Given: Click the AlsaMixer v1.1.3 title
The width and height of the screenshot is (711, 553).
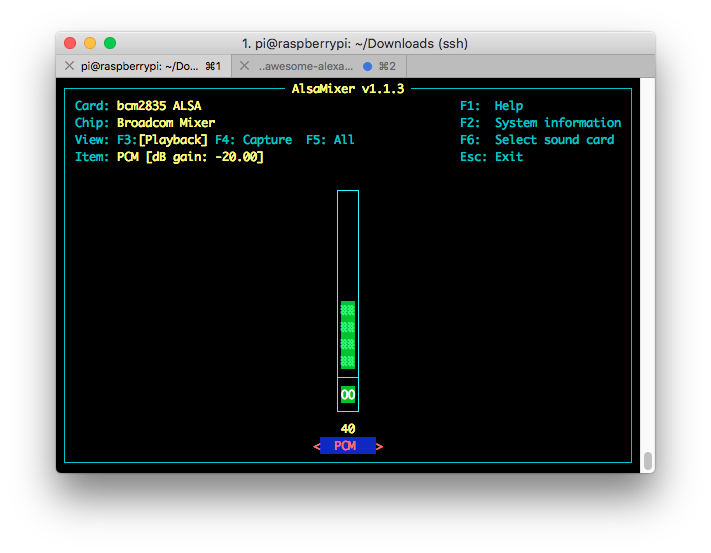Looking at the screenshot, I should [x=348, y=89].
